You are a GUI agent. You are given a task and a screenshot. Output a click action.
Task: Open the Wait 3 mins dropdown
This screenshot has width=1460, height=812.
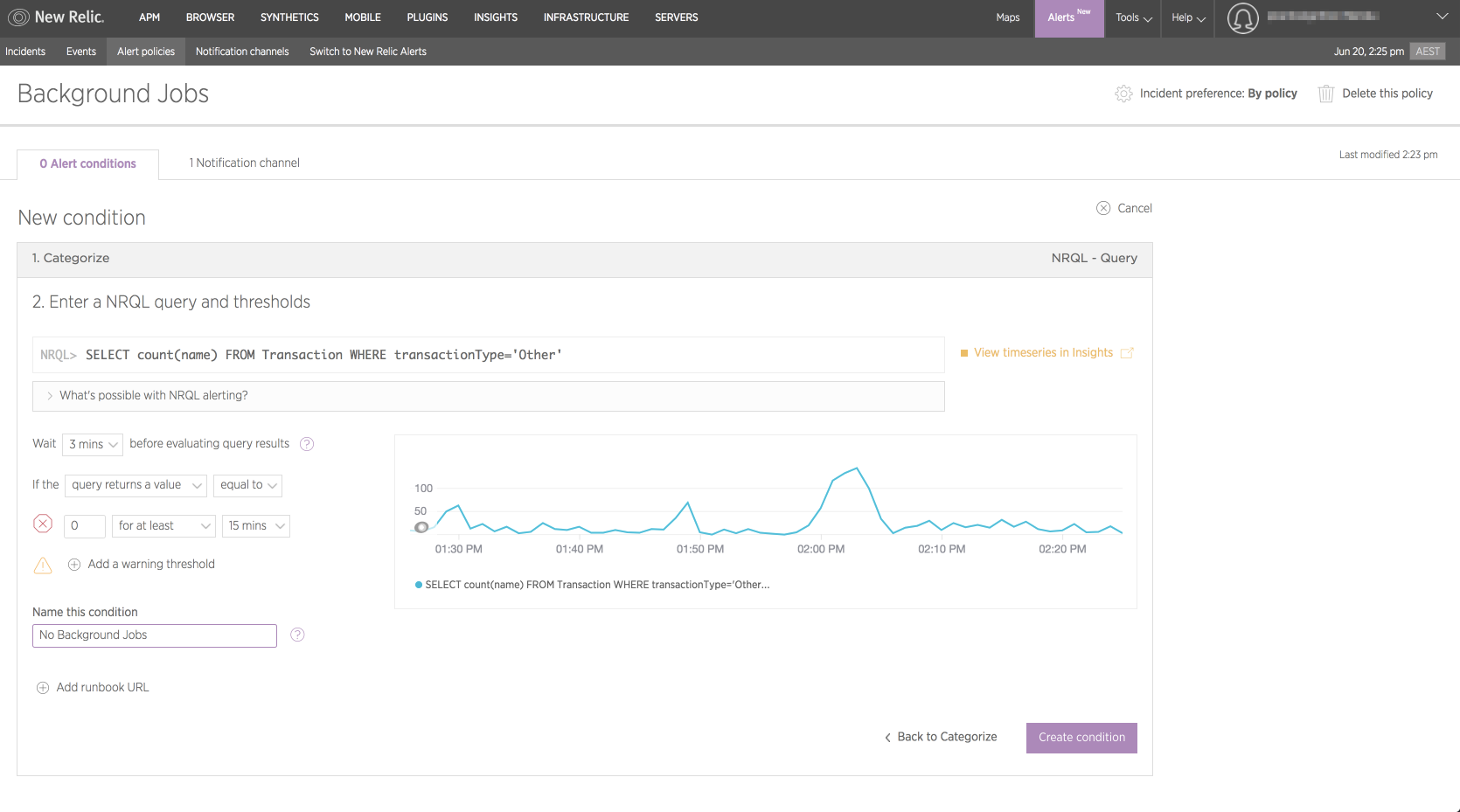click(x=93, y=444)
